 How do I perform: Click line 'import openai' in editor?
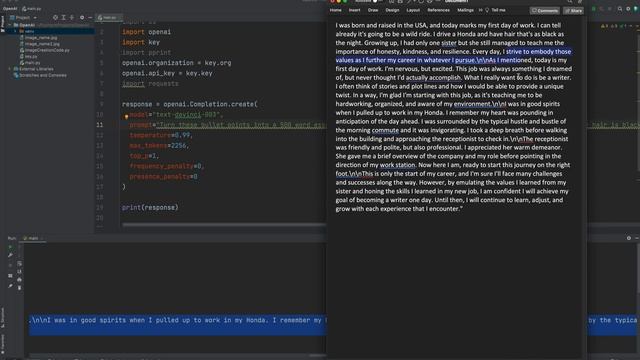coord(147,32)
